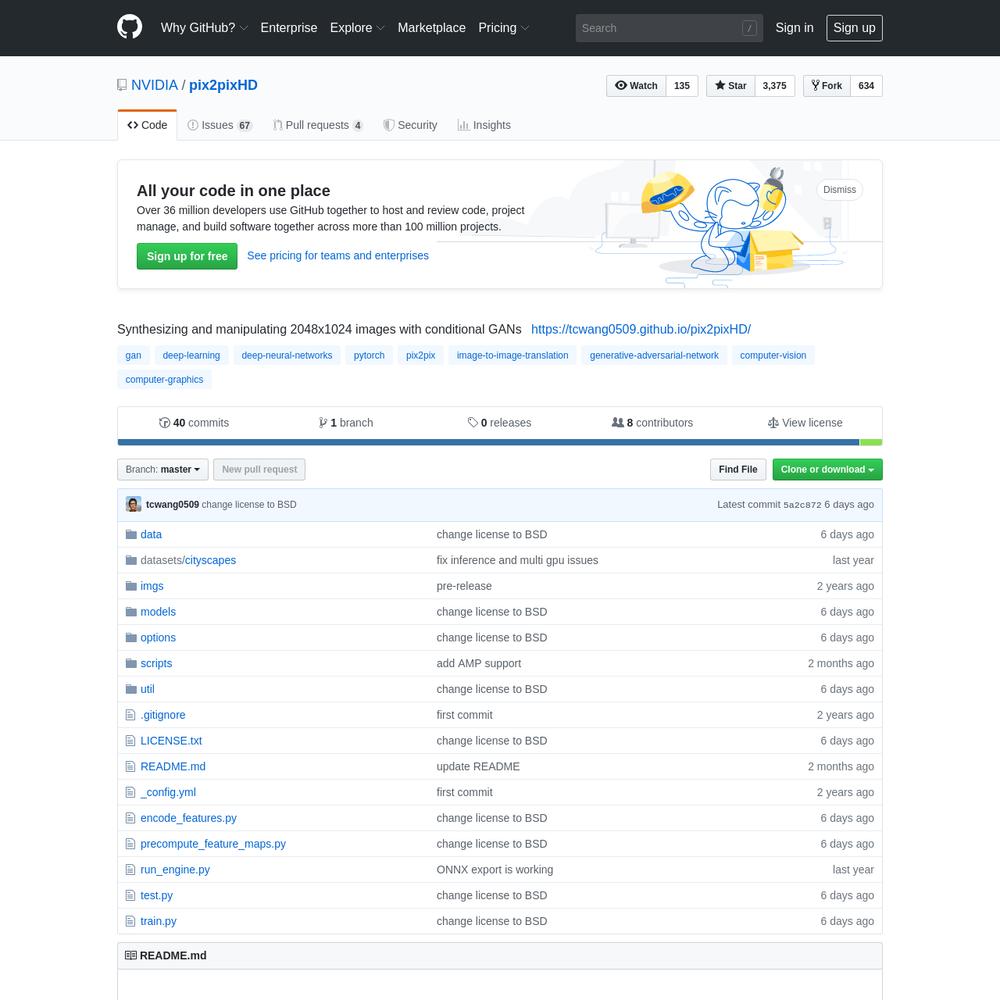The width and height of the screenshot is (1000, 1000).
Task: Expand the Why GitHub? menu
Action: [204, 28]
